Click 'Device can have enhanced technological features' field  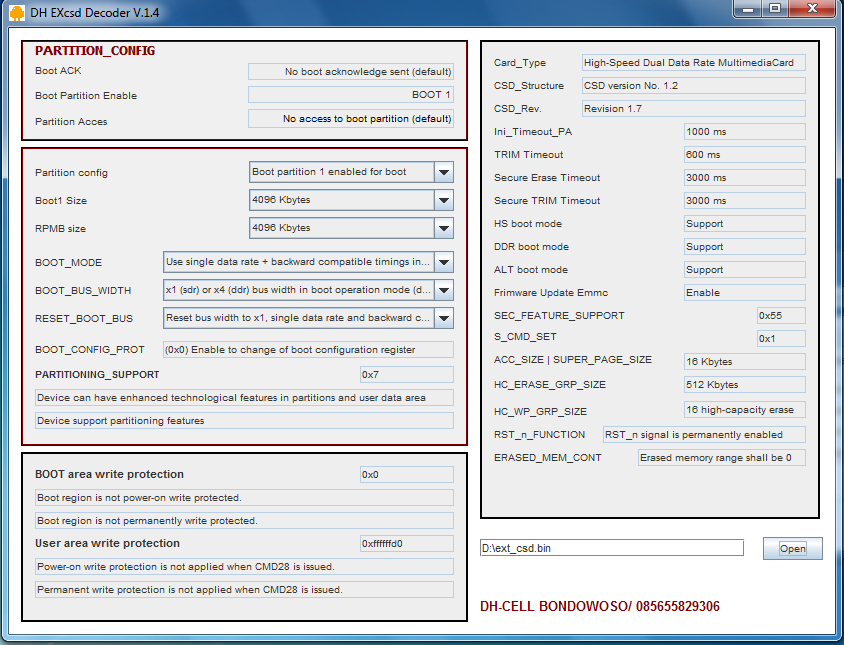tap(244, 398)
